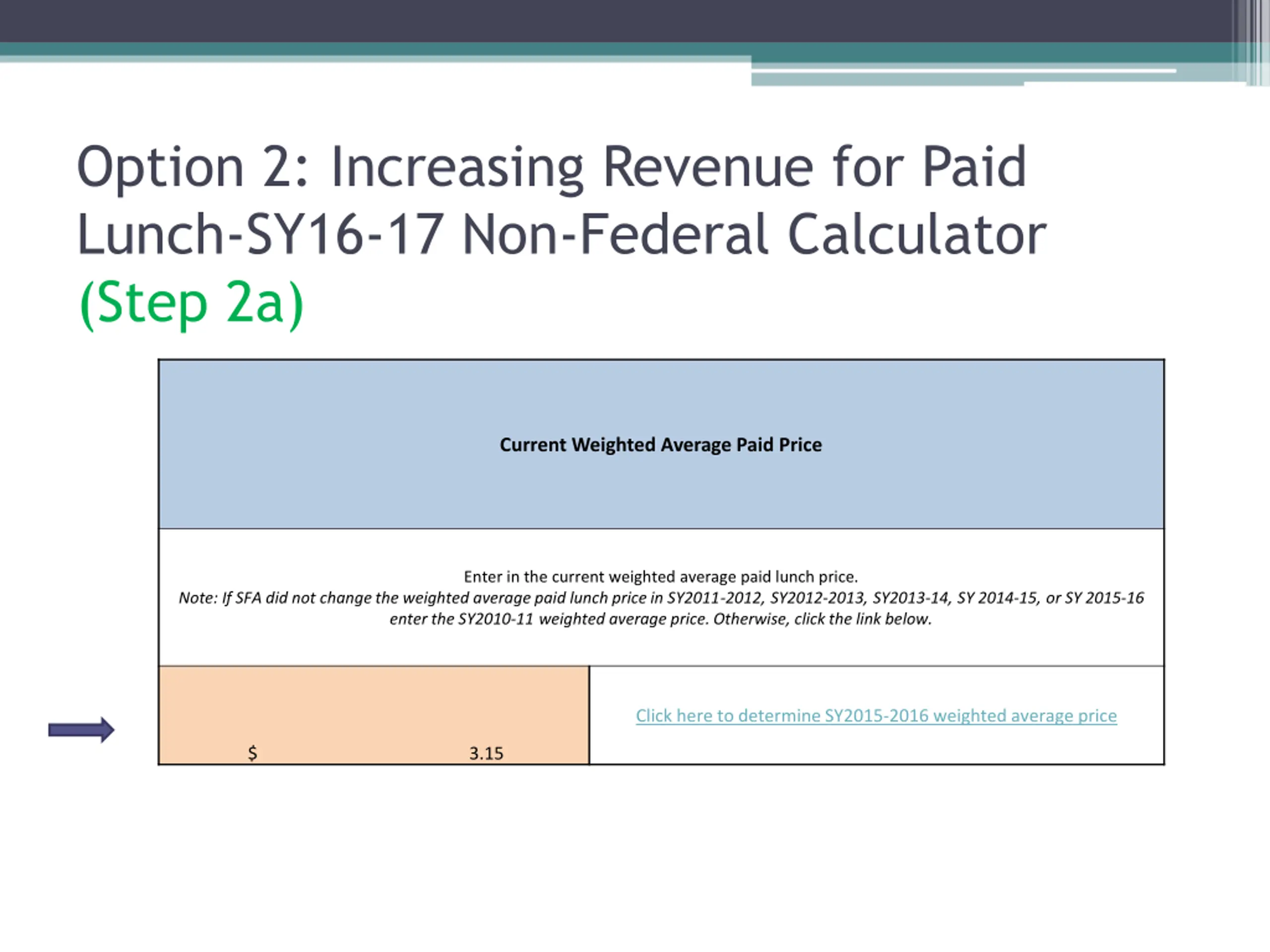Click the italic note line beginning 'Note: If SFA did not change'
The image size is (1270, 952).
pos(661,598)
